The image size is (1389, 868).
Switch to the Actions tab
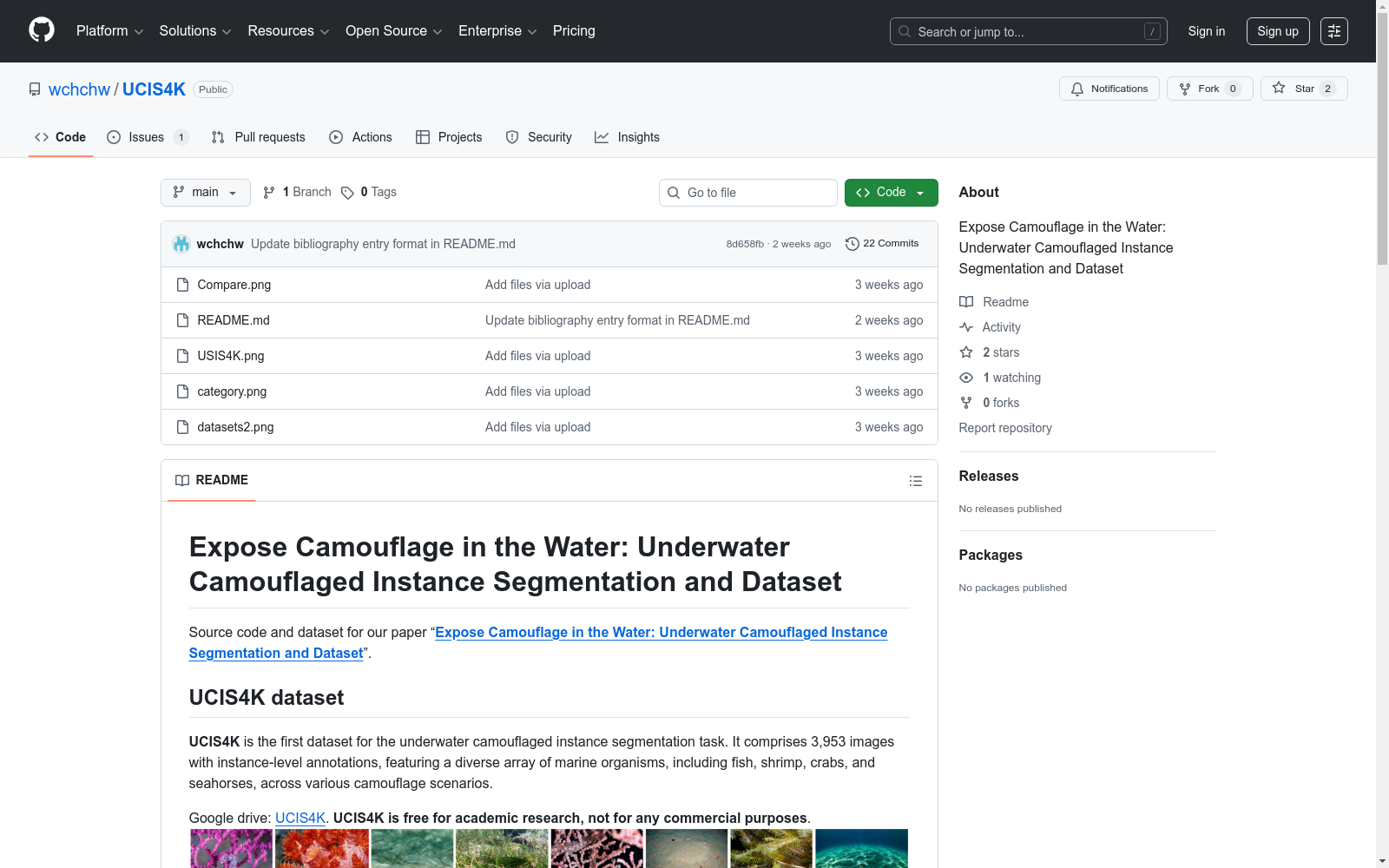click(360, 137)
